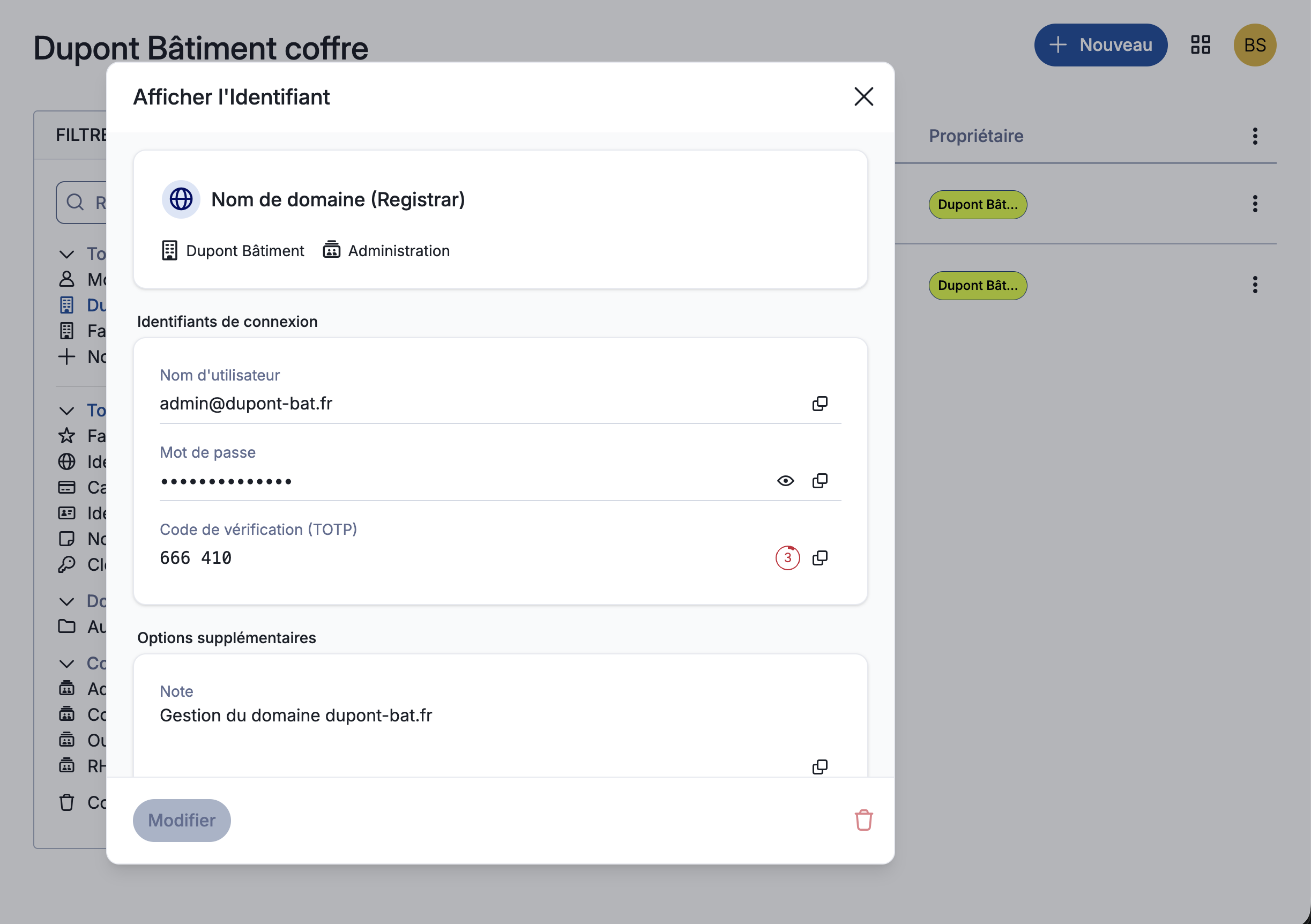Copy the username admin@dupont-bat.fr
Image resolution: width=1311 pixels, height=924 pixels.
820,404
